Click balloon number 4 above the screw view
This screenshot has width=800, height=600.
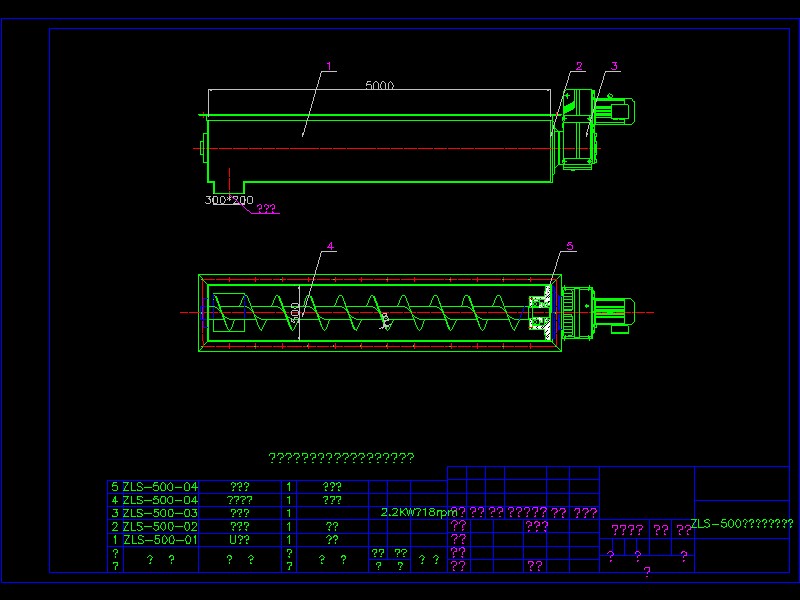pos(330,246)
